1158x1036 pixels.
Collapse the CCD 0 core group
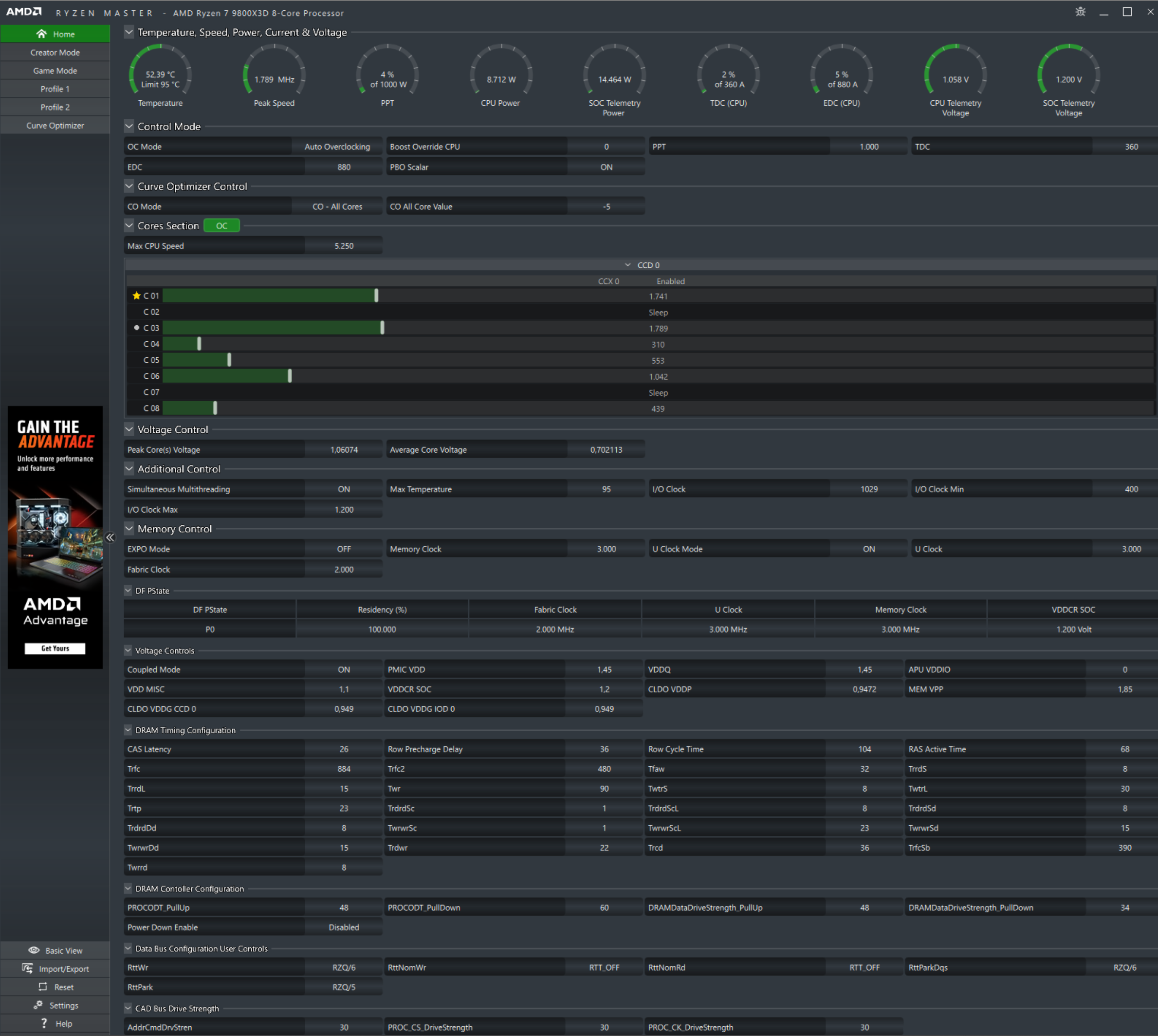coord(627,265)
